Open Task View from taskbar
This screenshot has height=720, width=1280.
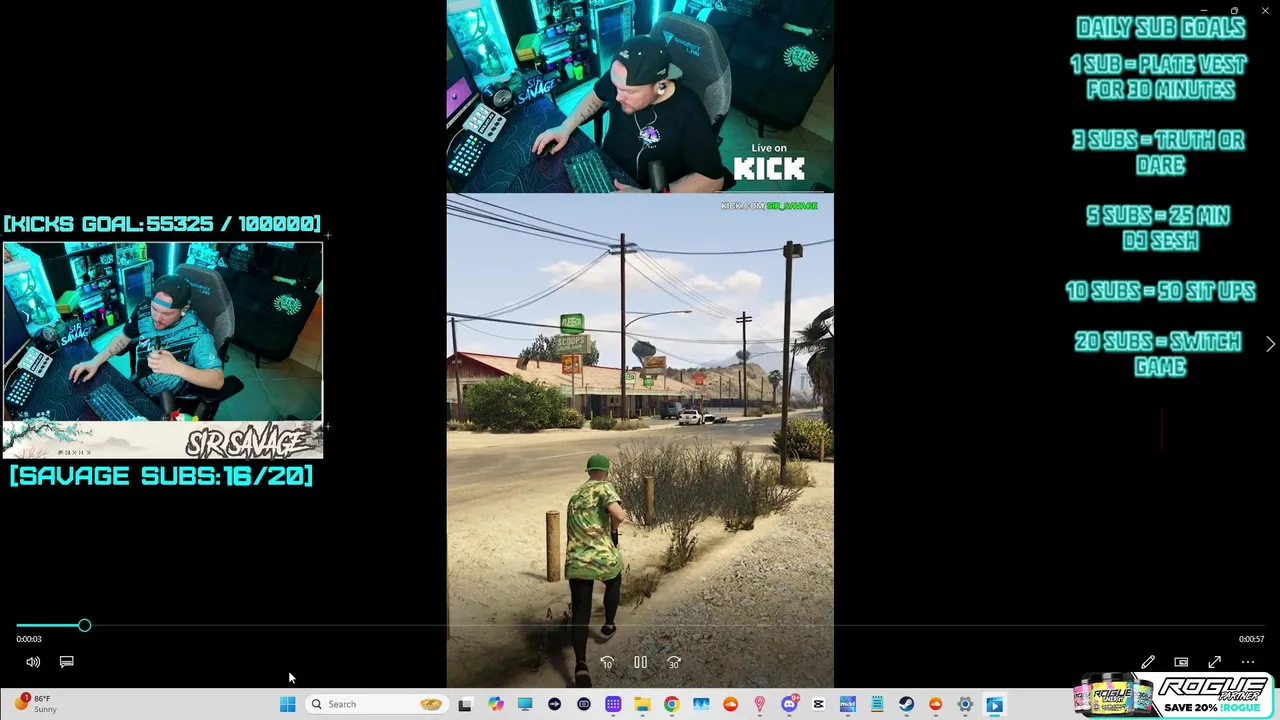point(465,704)
